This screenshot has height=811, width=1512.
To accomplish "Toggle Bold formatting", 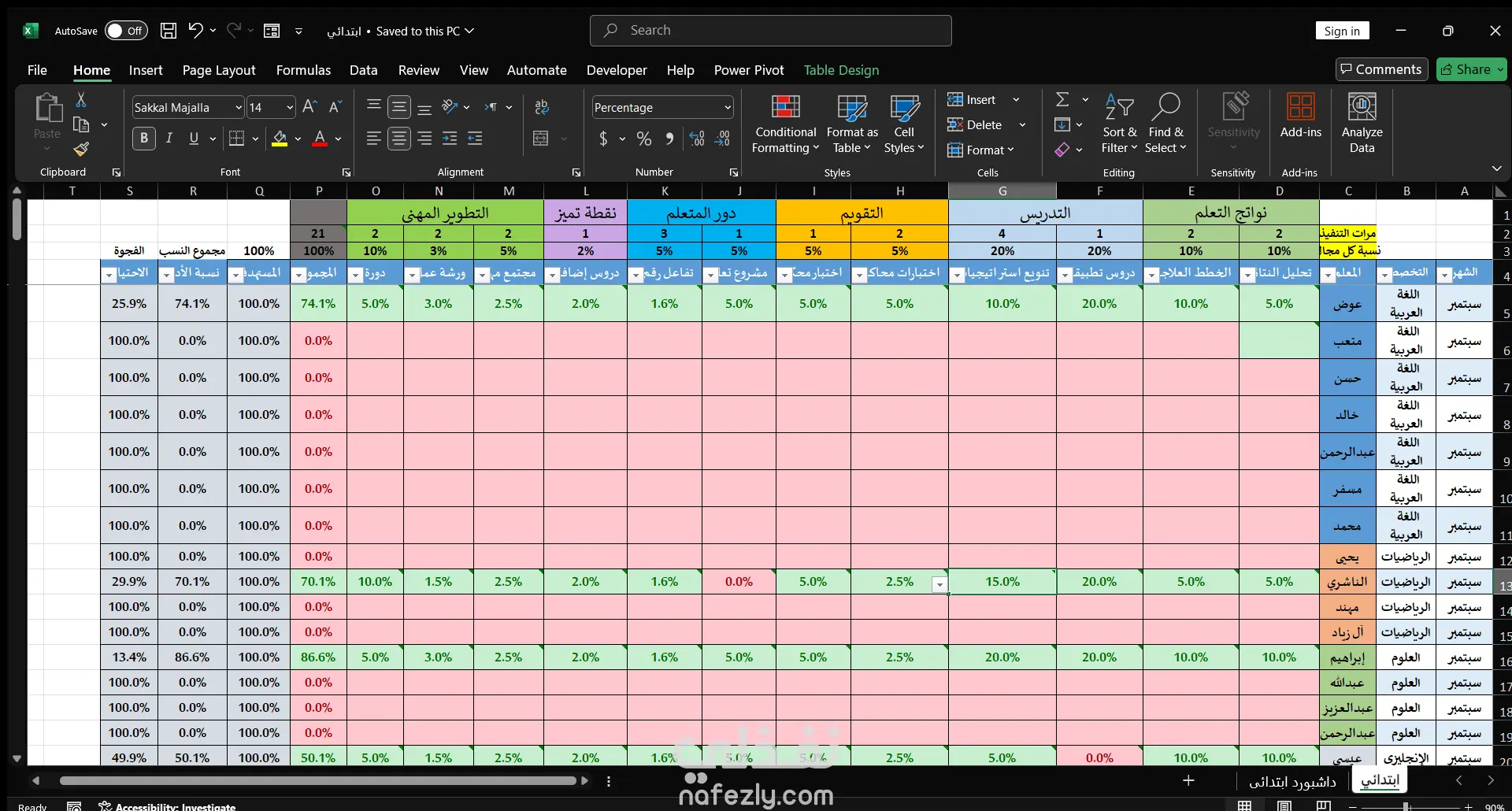I will 143,139.
